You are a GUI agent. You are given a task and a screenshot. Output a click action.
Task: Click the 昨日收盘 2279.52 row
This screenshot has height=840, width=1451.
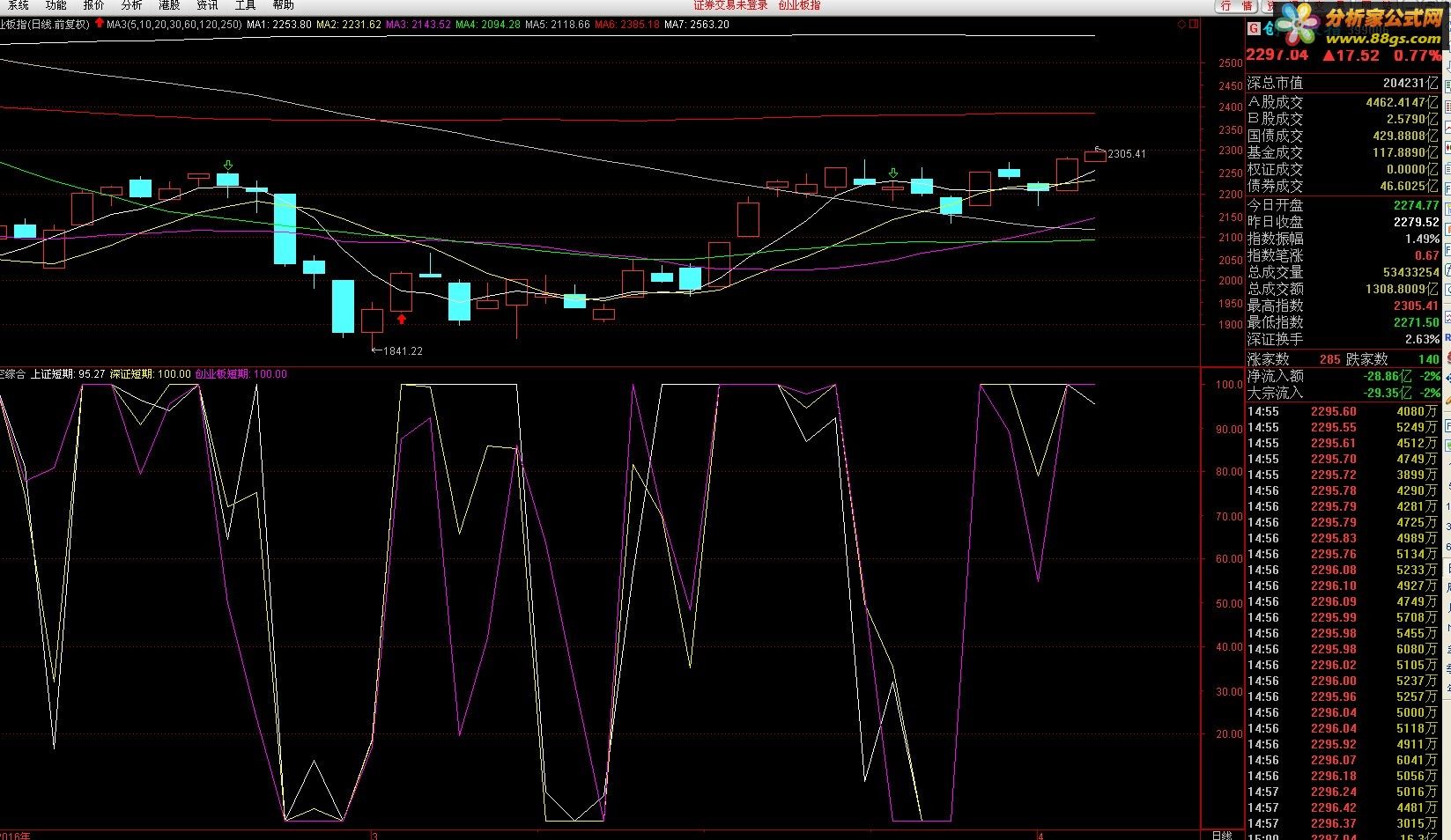pyautogui.click(x=1344, y=222)
